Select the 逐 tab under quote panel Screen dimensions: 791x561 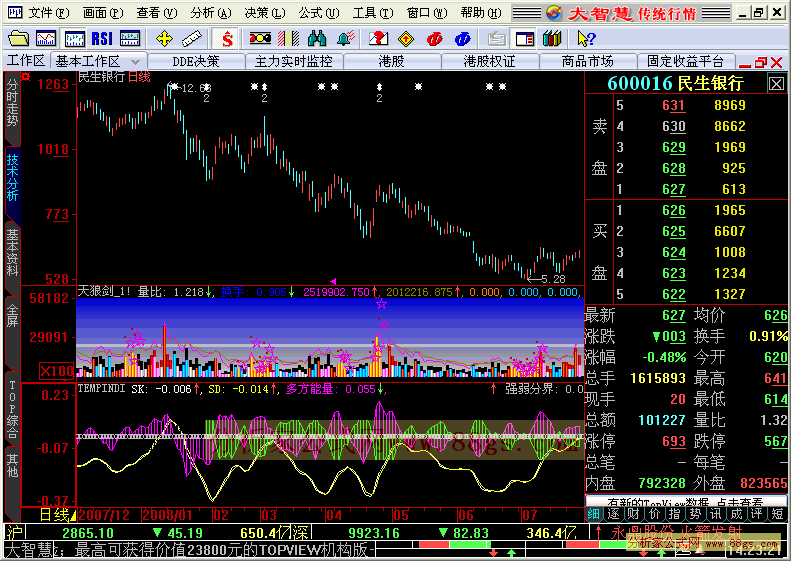(613, 514)
